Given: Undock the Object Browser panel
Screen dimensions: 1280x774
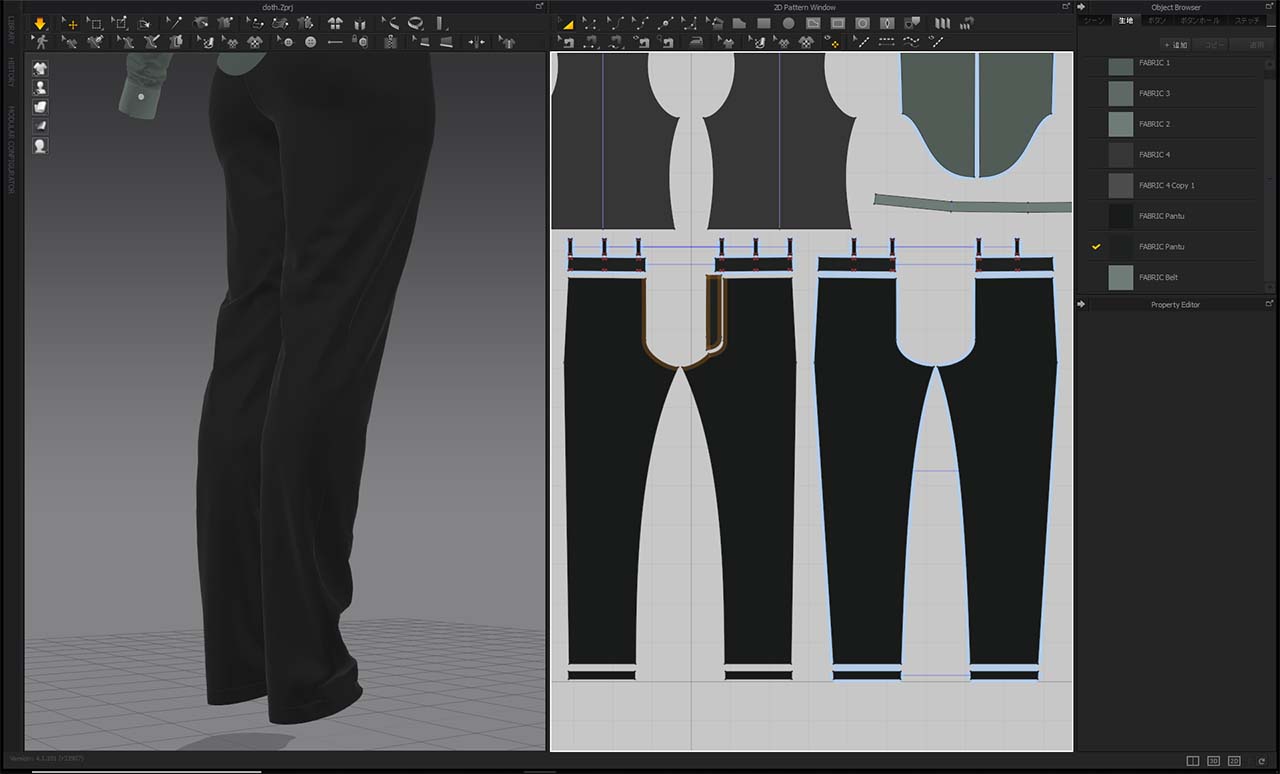Looking at the screenshot, I should pos(1270,7).
